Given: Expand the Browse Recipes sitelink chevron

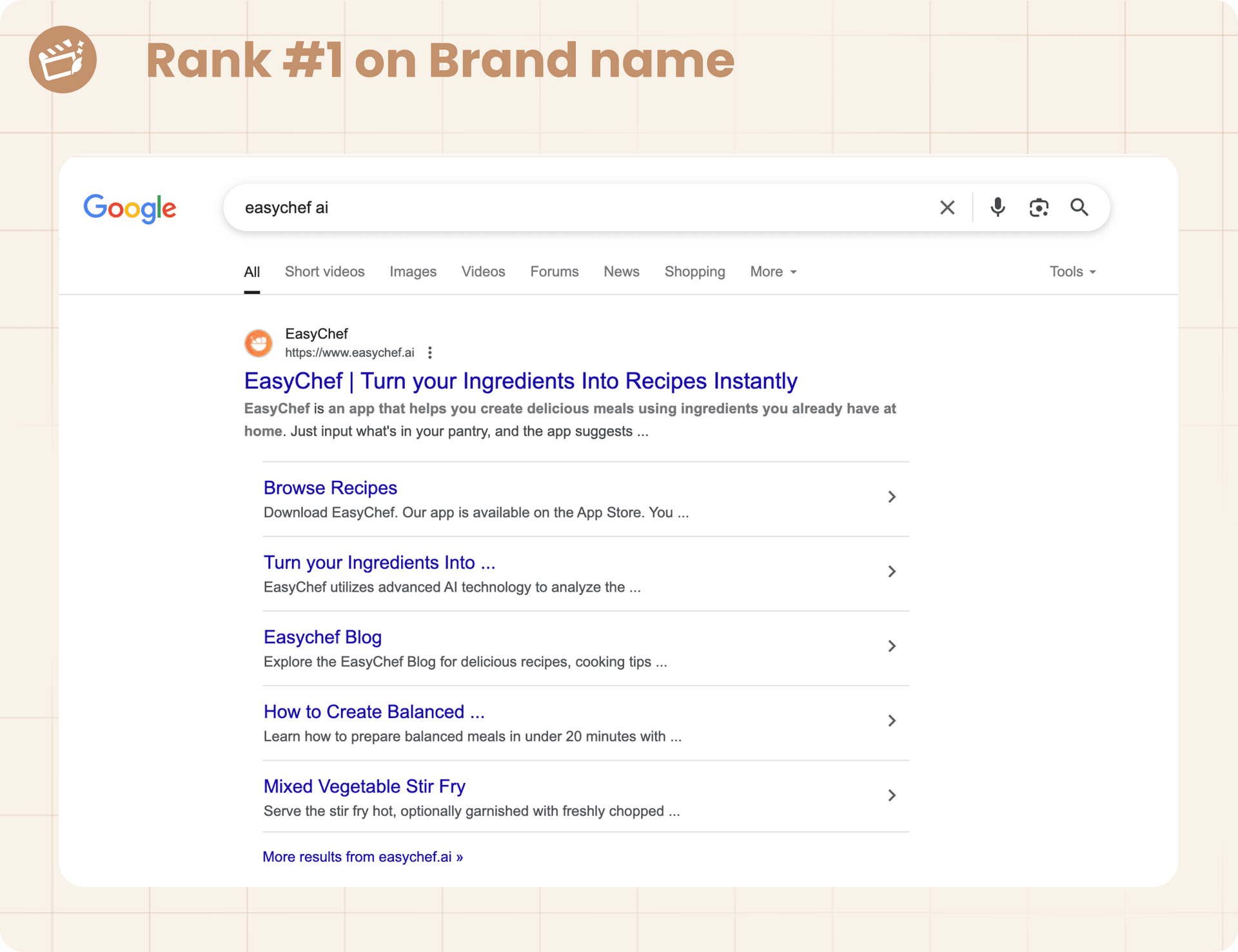Looking at the screenshot, I should pyautogui.click(x=892, y=497).
